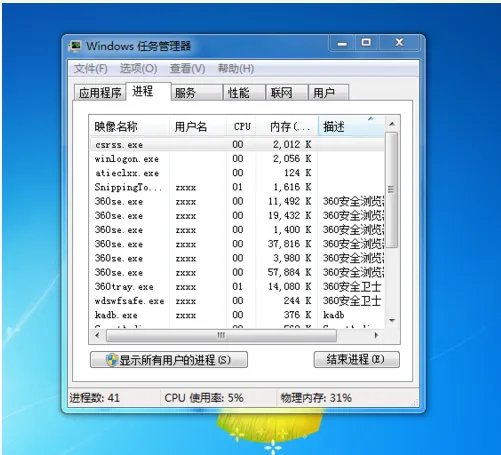This screenshot has height=455, width=501.
Task: Click the 结束进程(E) button
Action: click(356, 359)
